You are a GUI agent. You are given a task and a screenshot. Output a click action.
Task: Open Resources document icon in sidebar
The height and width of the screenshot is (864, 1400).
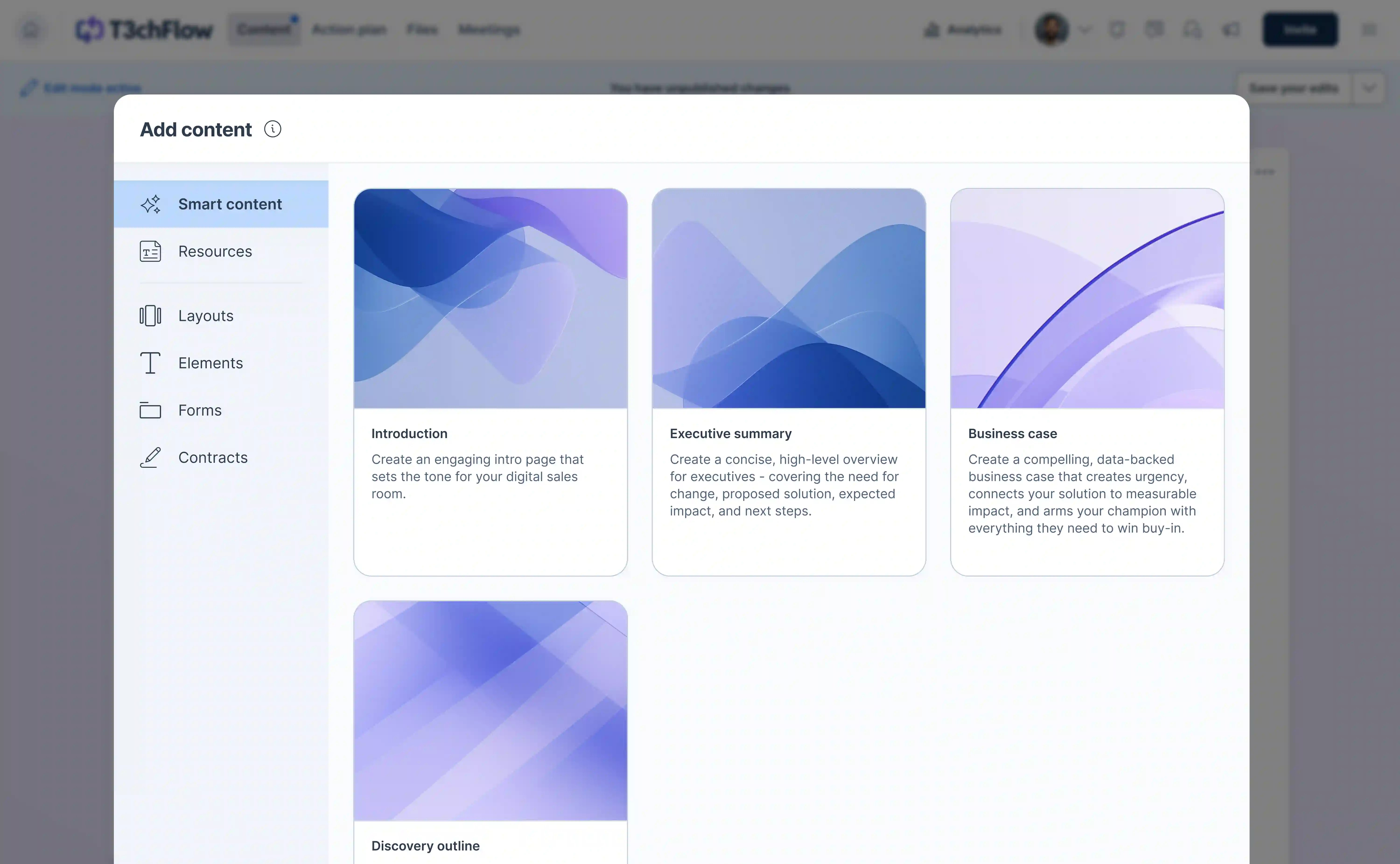pos(150,251)
